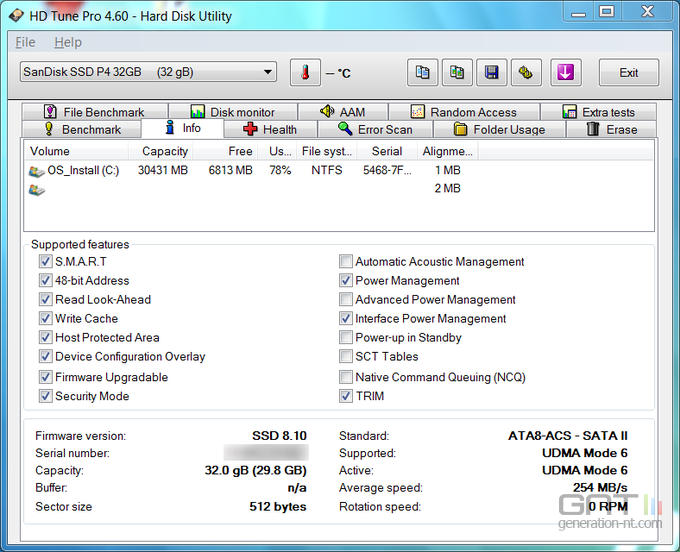The image size is (680, 552).
Task: Toggle the Security Mode checkbox
Action: click(46, 396)
